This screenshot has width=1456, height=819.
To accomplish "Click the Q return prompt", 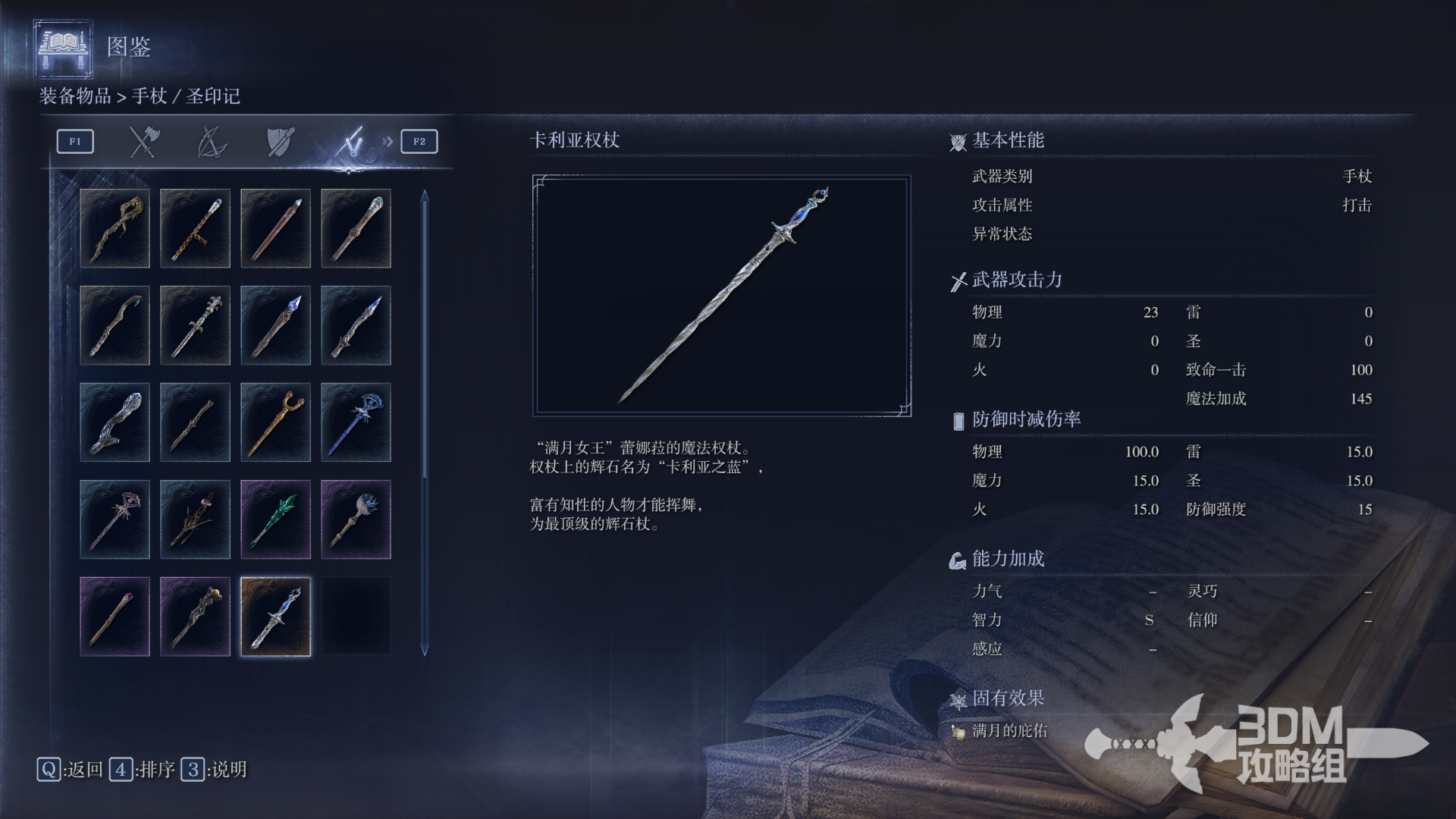I will tap(70, 770).
